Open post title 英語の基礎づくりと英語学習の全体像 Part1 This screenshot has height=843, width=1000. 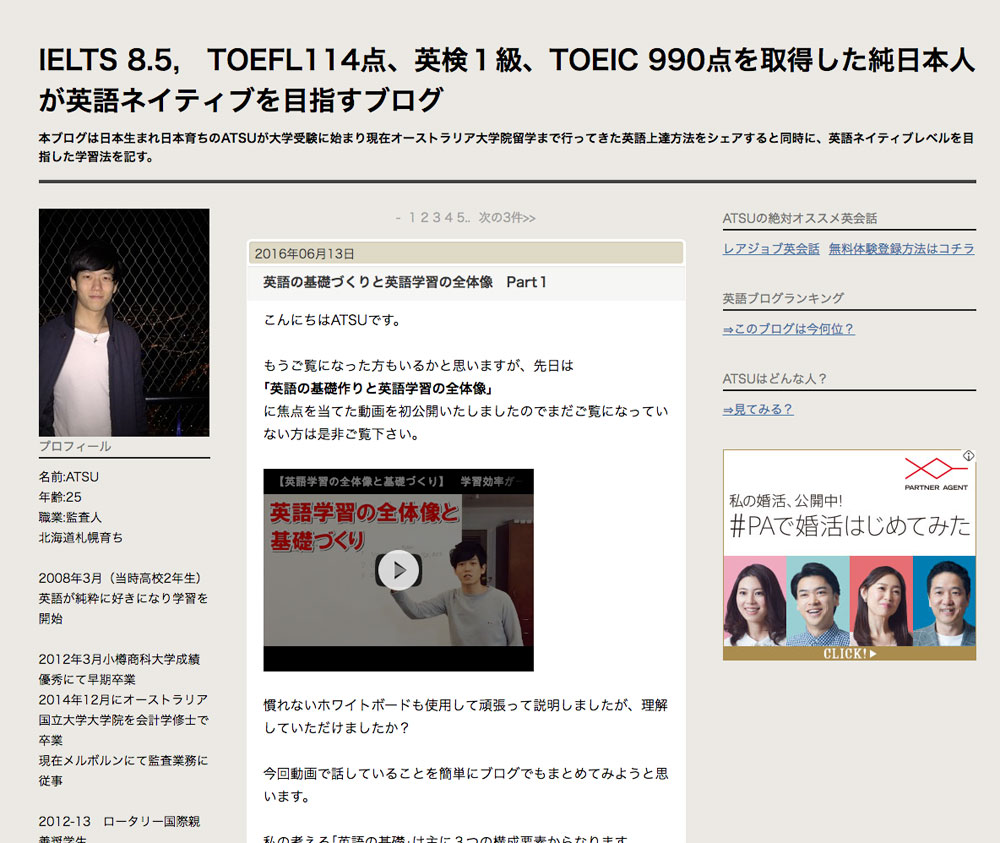click(x=405, y=282)
